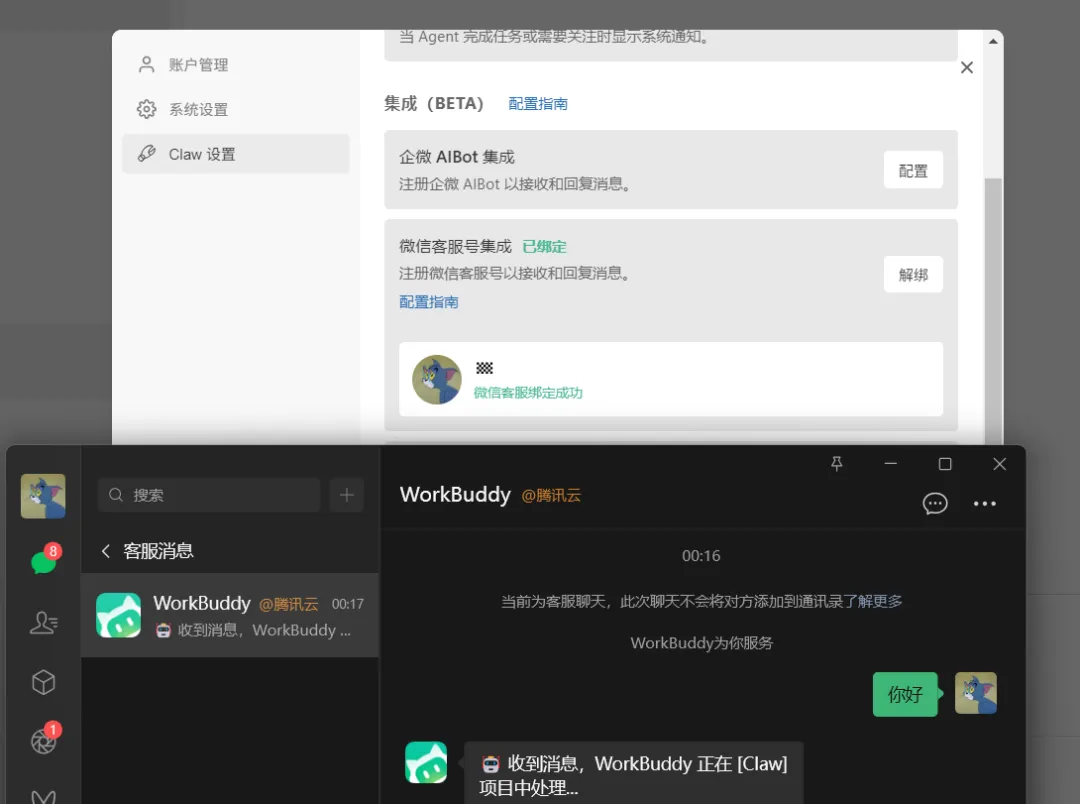
Task: Click 了解更多 link in chat notice
Action: tap(872, 601)
